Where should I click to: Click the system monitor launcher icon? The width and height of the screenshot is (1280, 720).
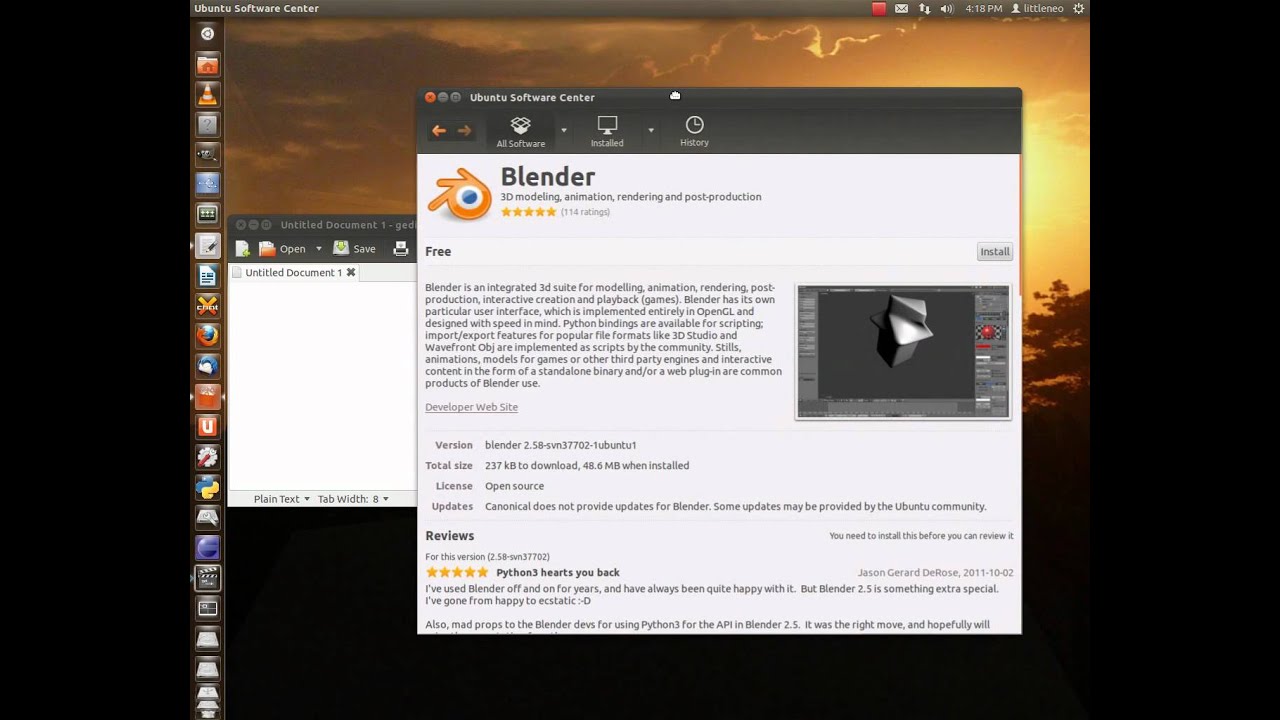(207, 215)
